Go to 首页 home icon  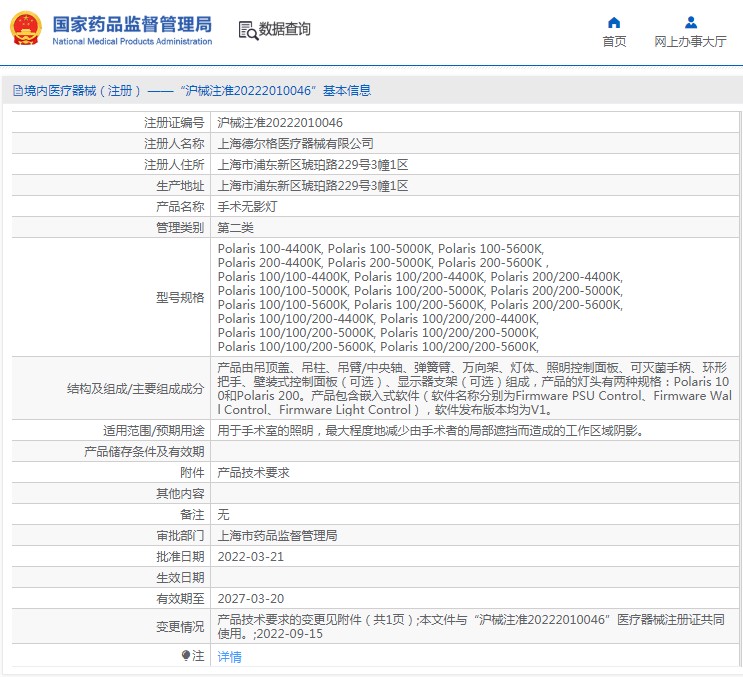(x=614, y=22)
